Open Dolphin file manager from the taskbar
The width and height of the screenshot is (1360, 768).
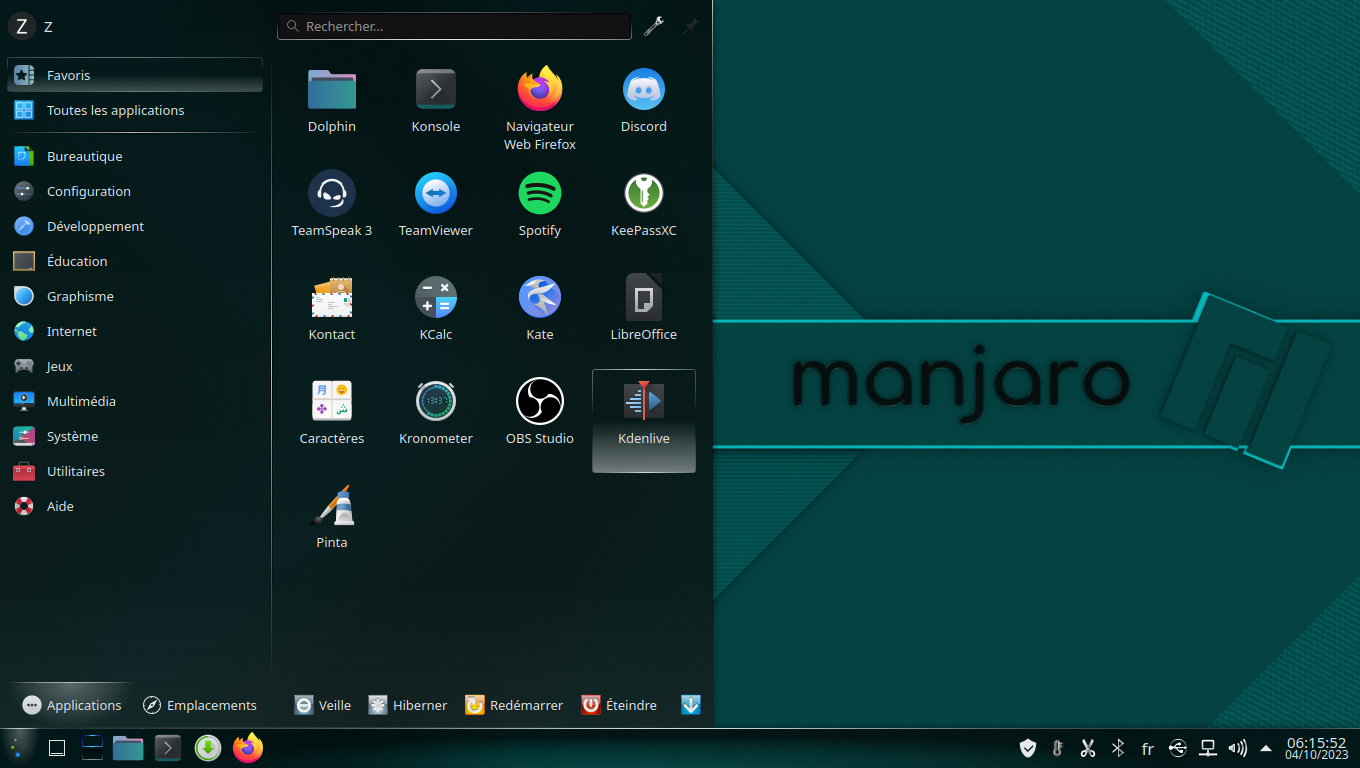click(x=128, y=747)
